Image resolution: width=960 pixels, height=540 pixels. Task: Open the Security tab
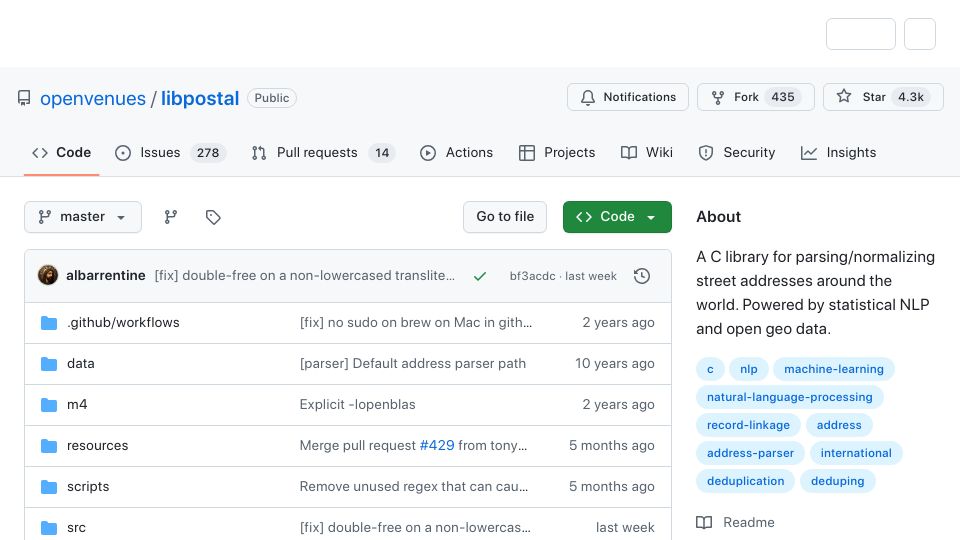[737, 152]
